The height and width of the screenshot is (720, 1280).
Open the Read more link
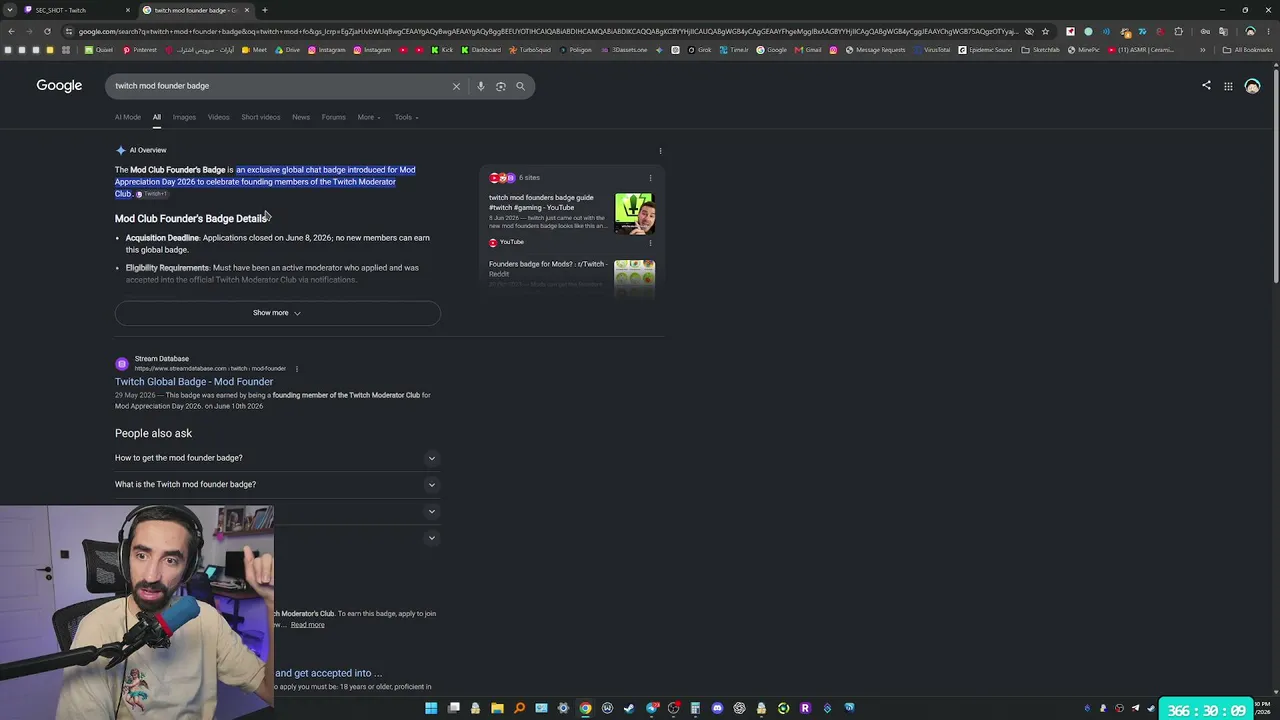point(308,625)
